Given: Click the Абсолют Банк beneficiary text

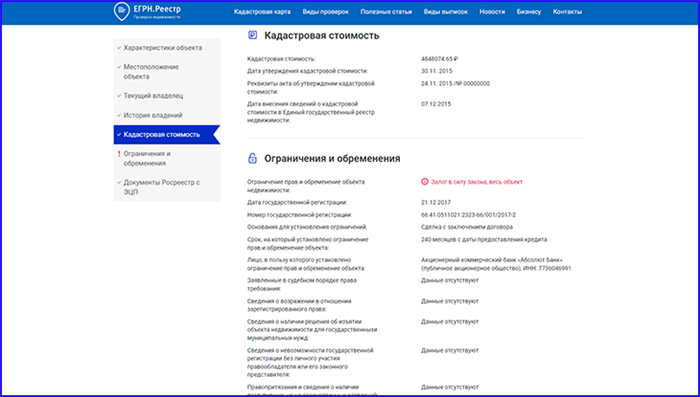Looking at the screenshot, I should pos(496,264).
